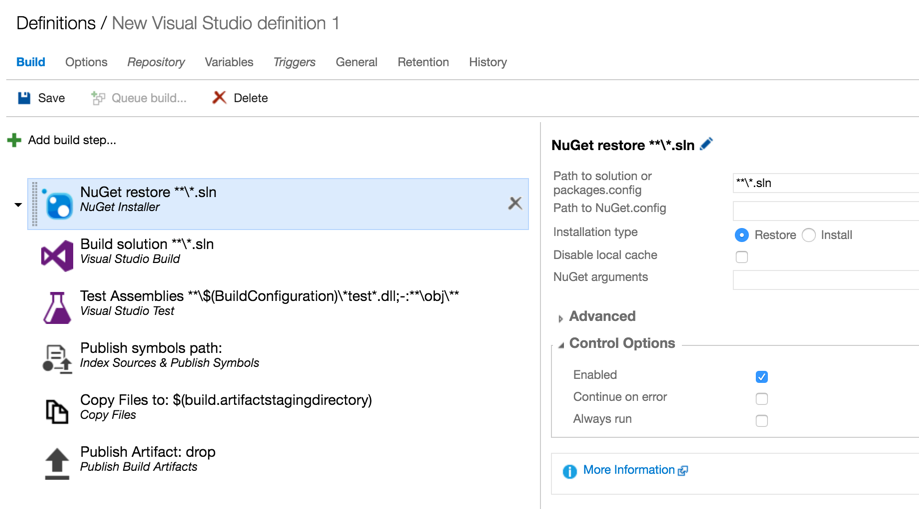Click the Copy Files step icon

pyautogui.click(x=57, y=411)
